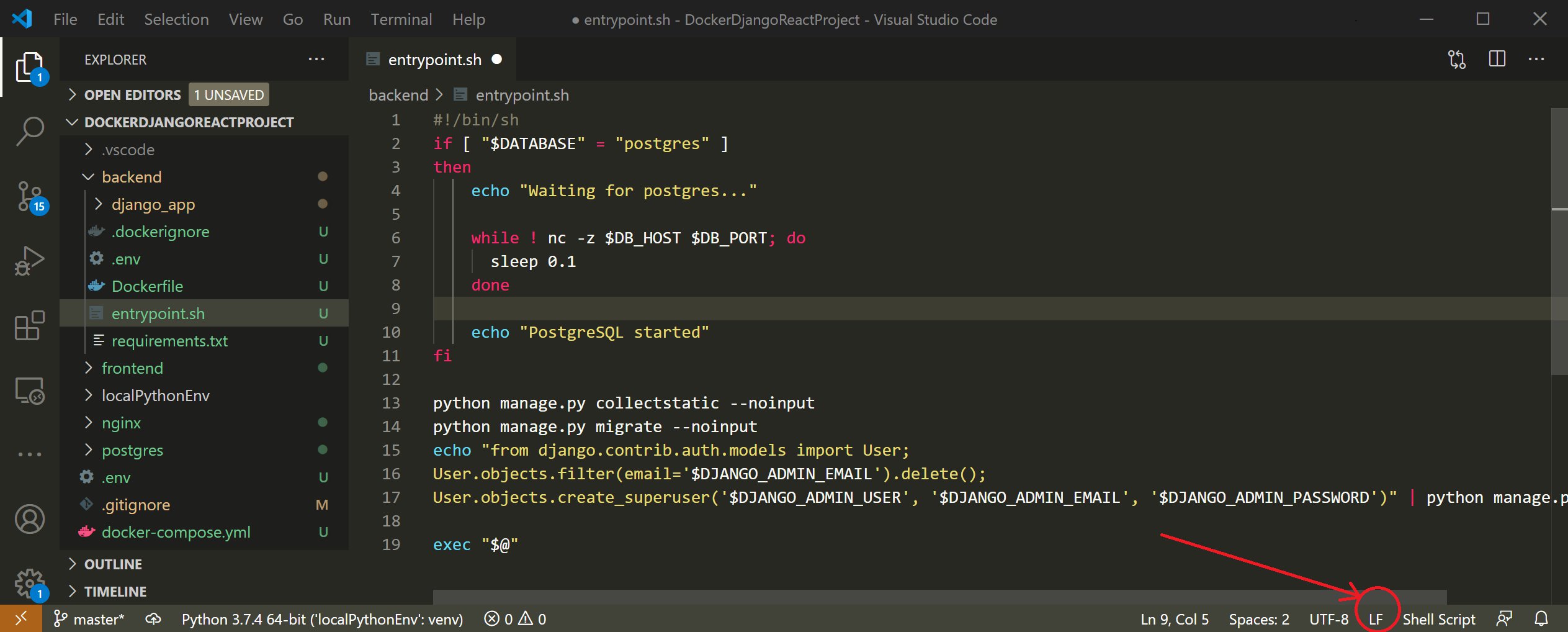The height and width of the screenshot is (632, 1568).
Task: Select the entrypoint.sh editor tab
Action: pos(434,60)
